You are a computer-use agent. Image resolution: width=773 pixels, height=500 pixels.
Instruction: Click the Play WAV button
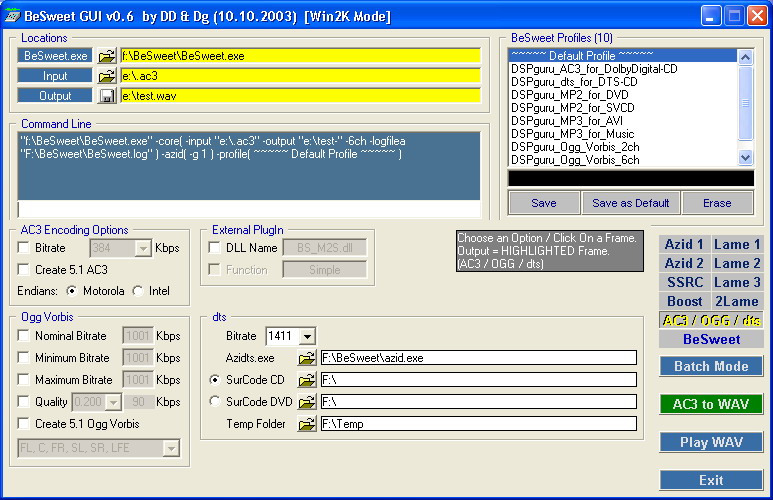coord(711,442)
